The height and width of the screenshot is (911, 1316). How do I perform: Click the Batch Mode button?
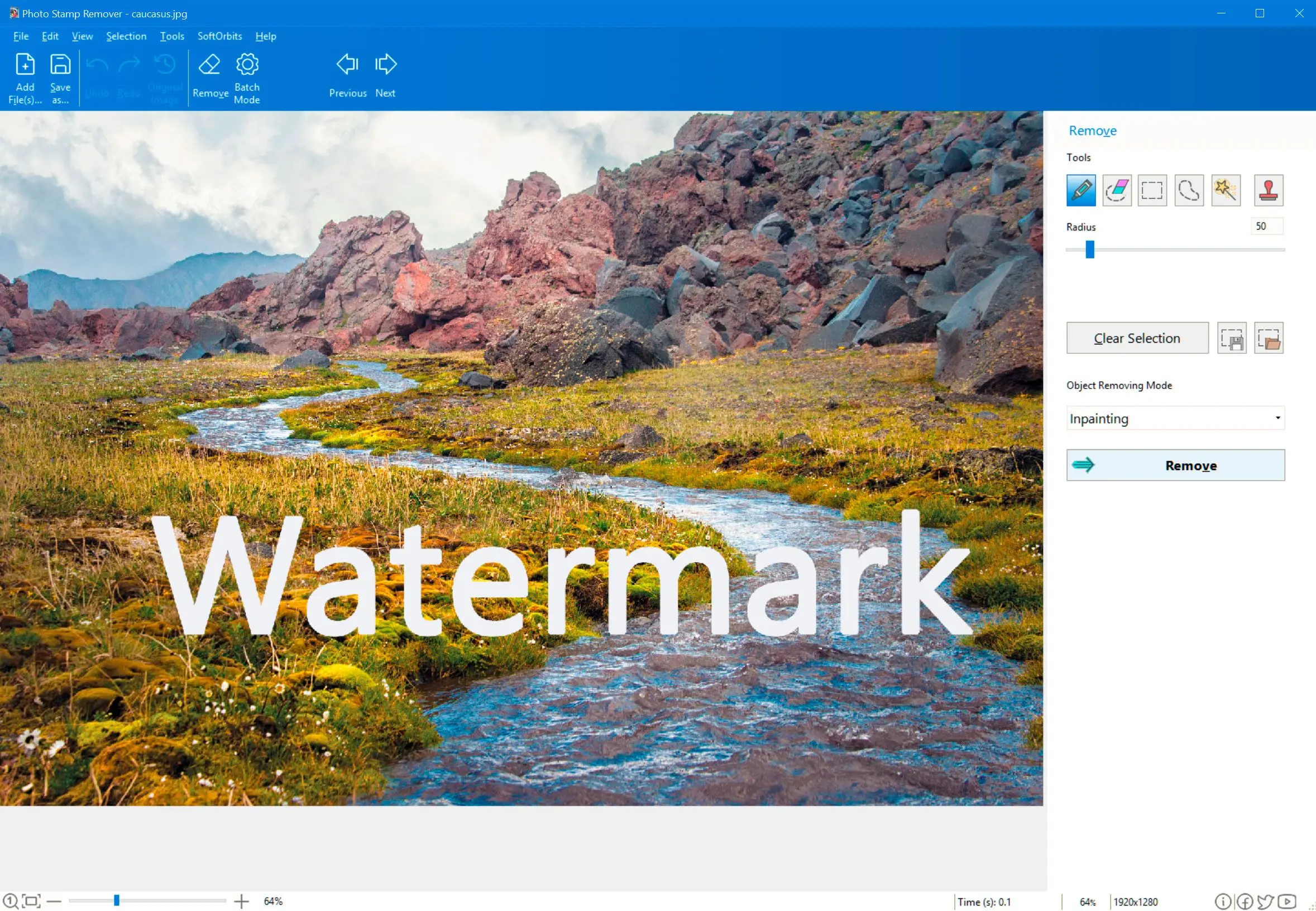[245, 78]
